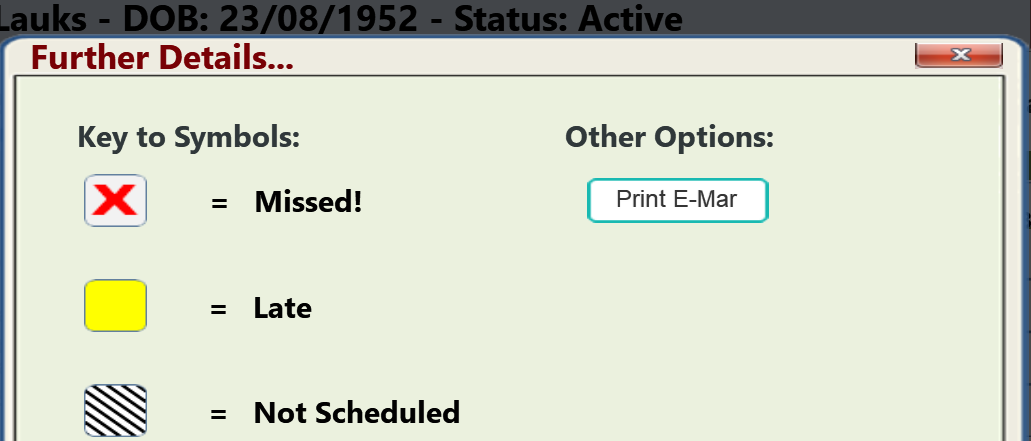The height and width of the screenshot is (441, 1031).
Task: Close the Further Details dialog
Action: [x=959, y=55]
